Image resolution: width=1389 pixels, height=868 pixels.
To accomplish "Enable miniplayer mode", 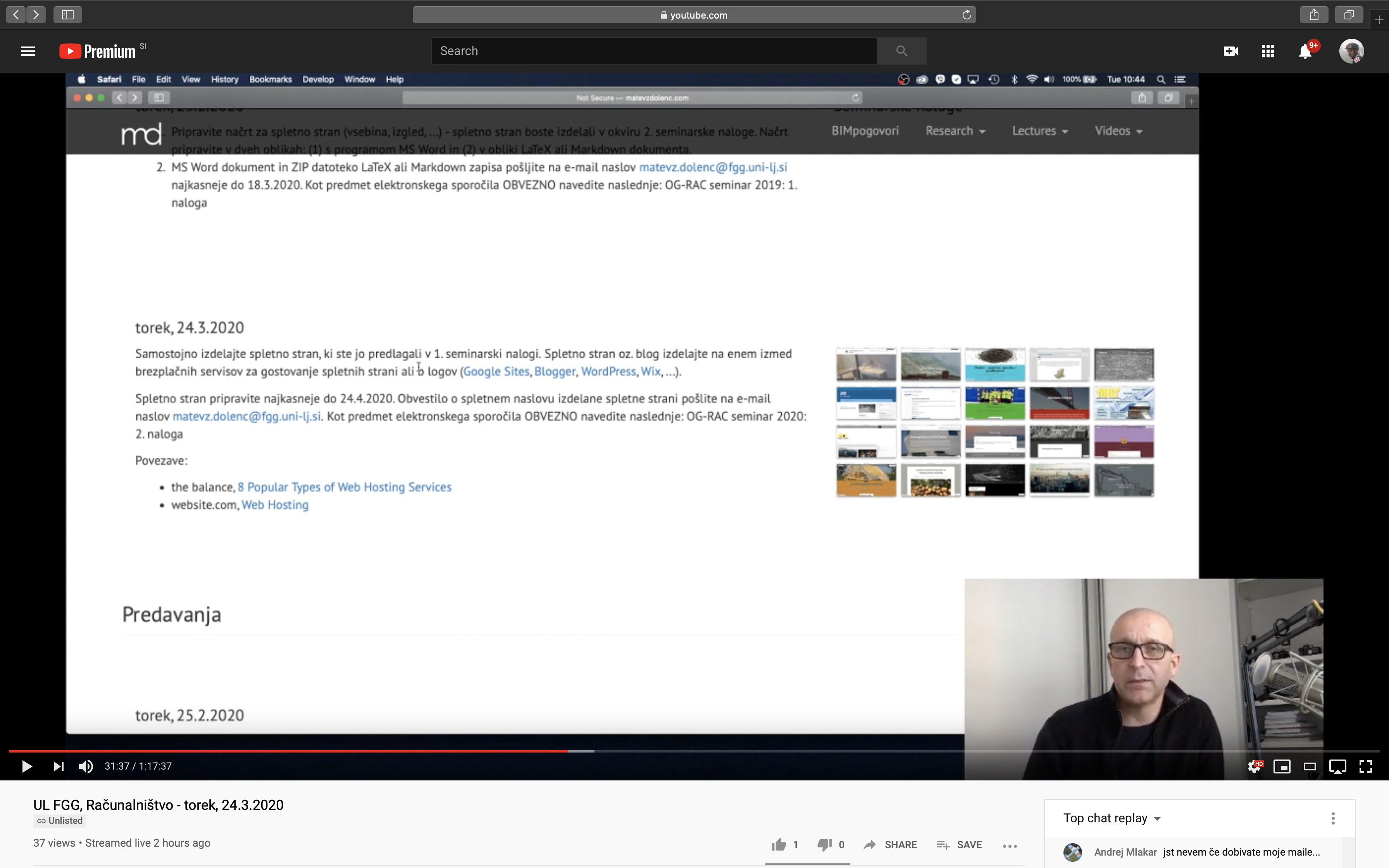I will click(x=1282, y=766).
